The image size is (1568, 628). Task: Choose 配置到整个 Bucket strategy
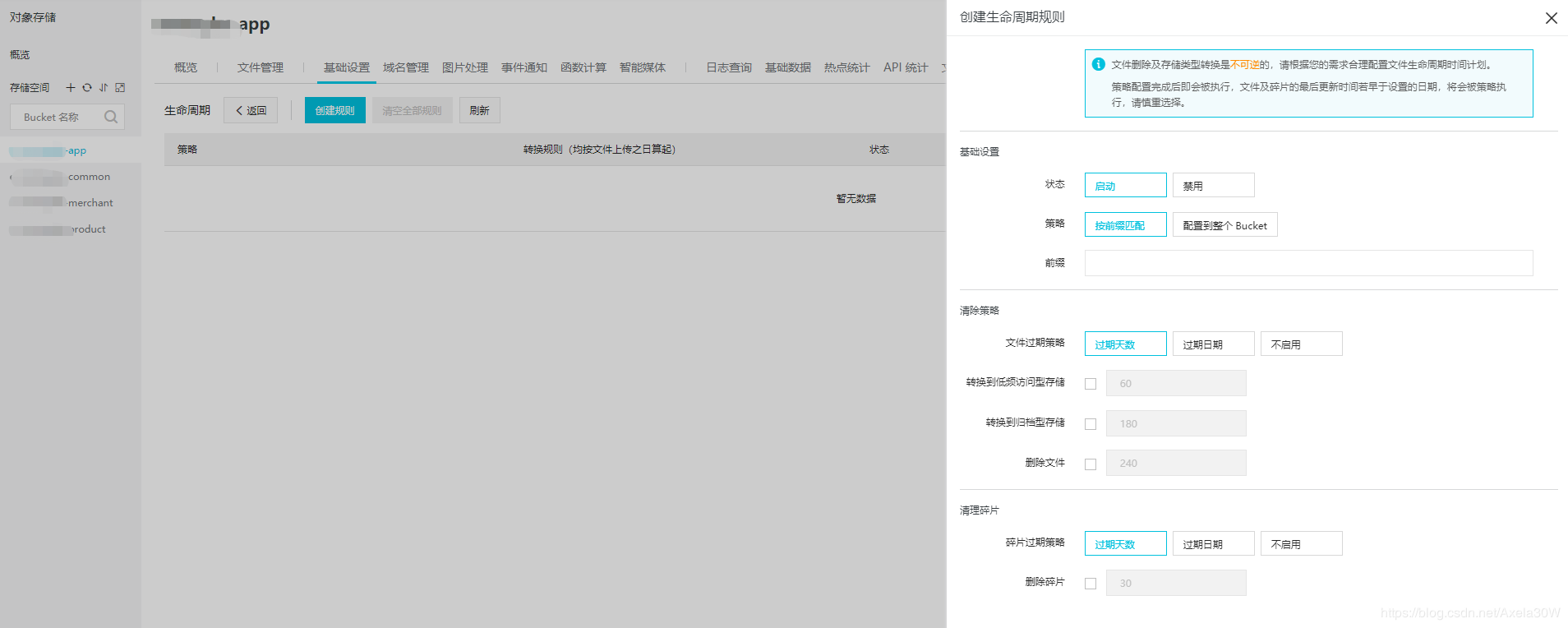point(1224,224)
